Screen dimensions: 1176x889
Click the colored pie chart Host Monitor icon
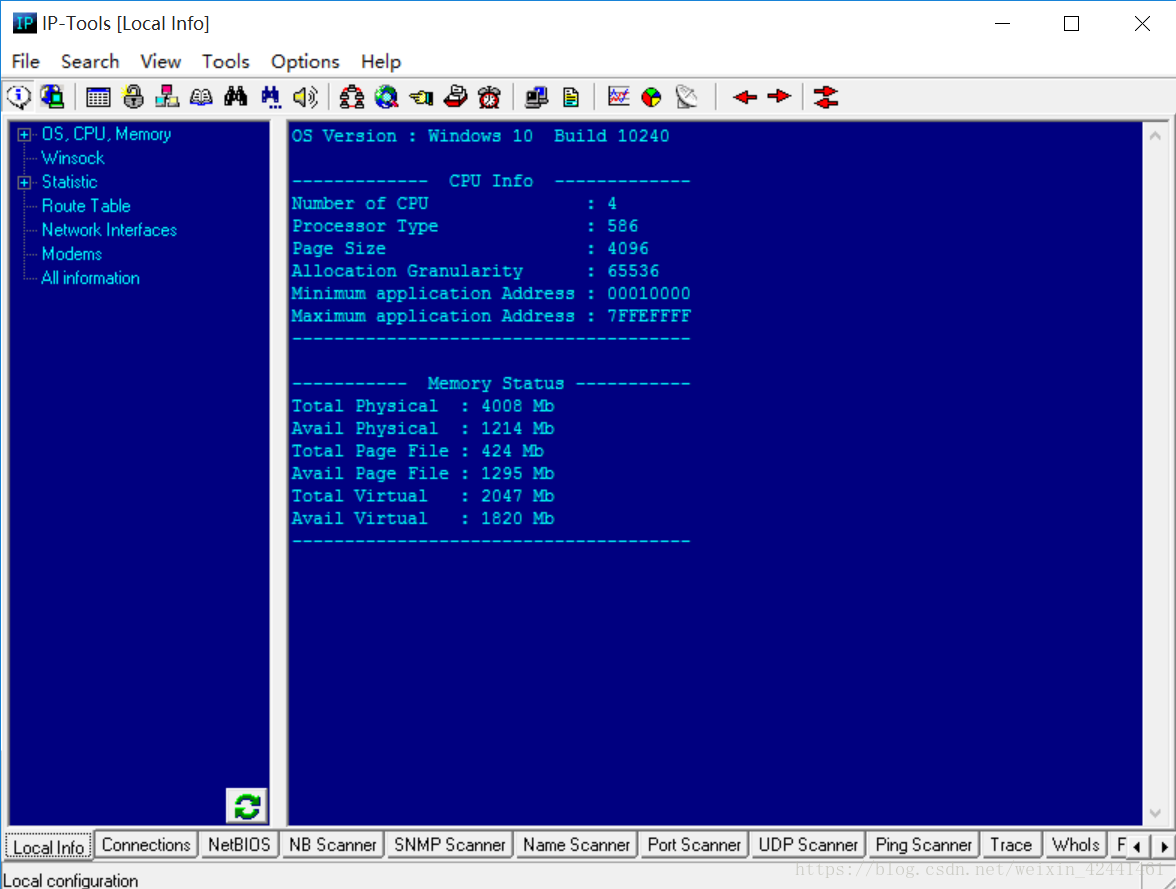tap(652, 97)
